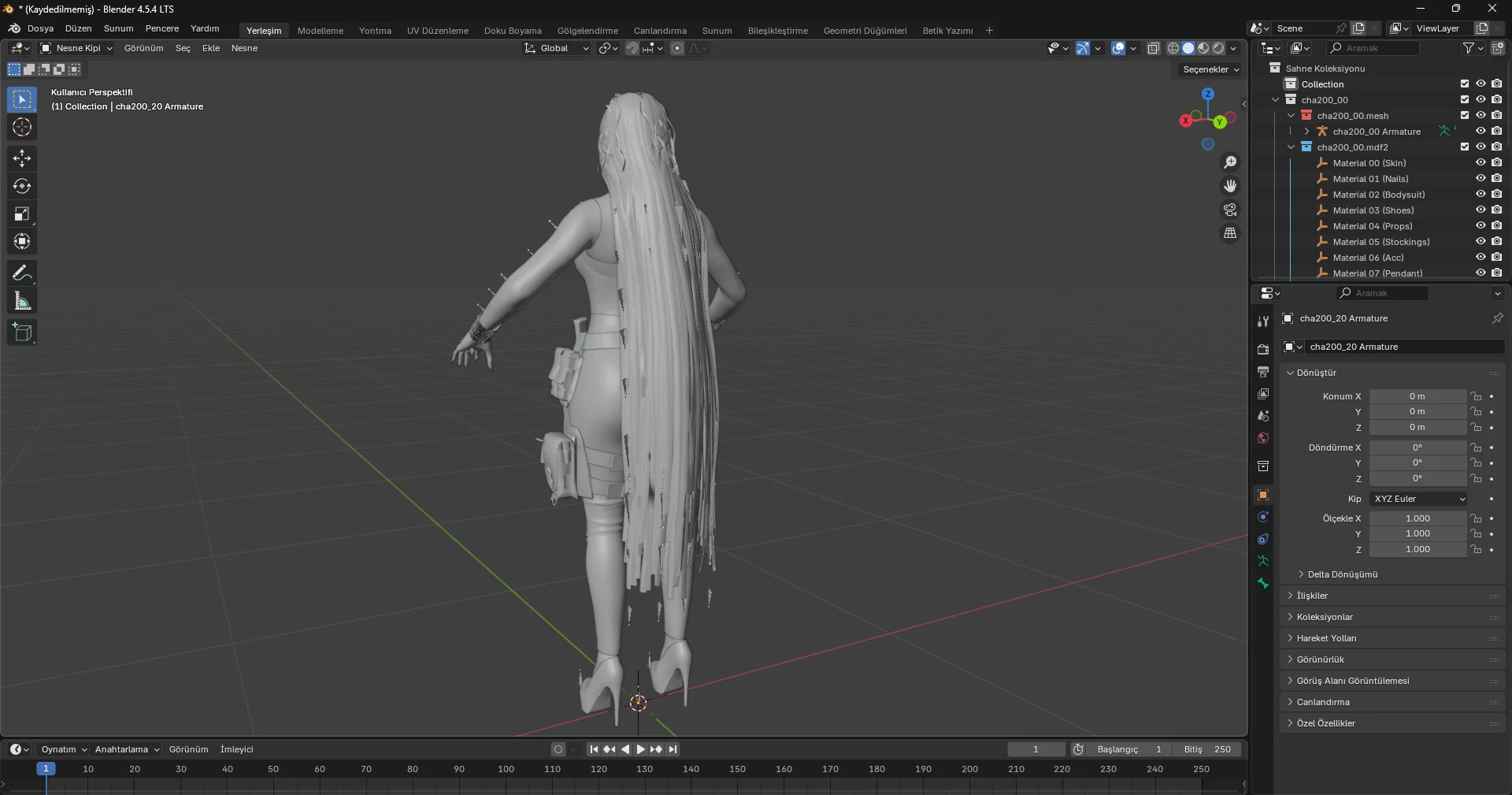Choose the Annotate pencil tool
1512x795 pixels.
(22, 273)
